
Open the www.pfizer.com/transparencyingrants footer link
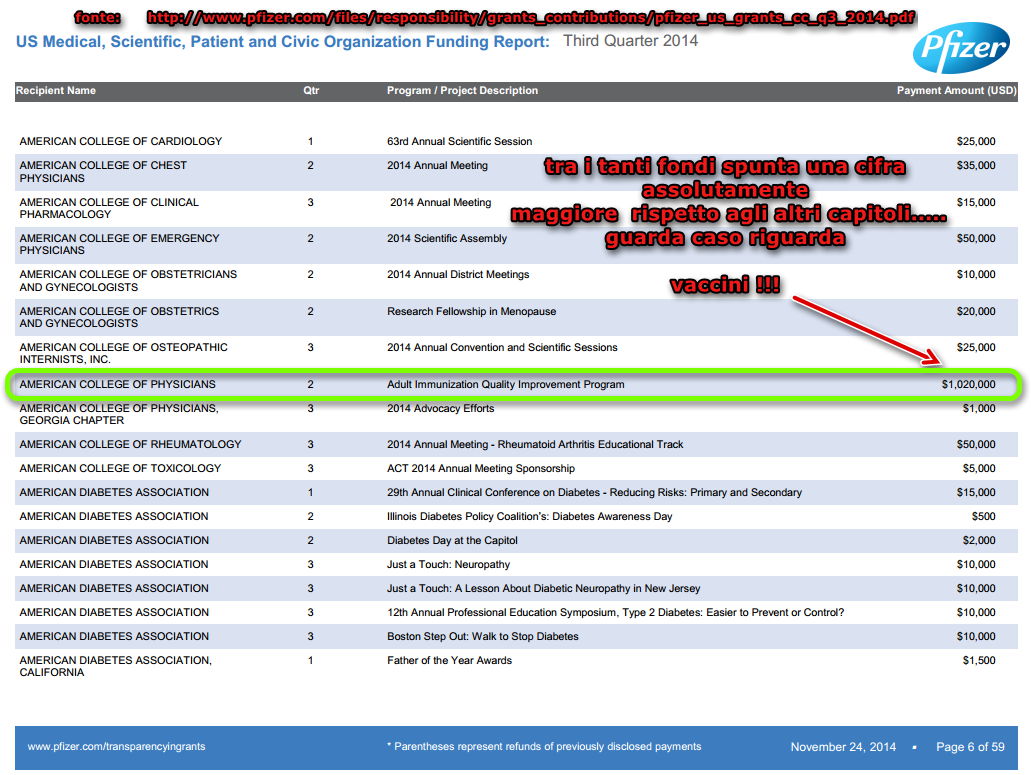(116, 746)
